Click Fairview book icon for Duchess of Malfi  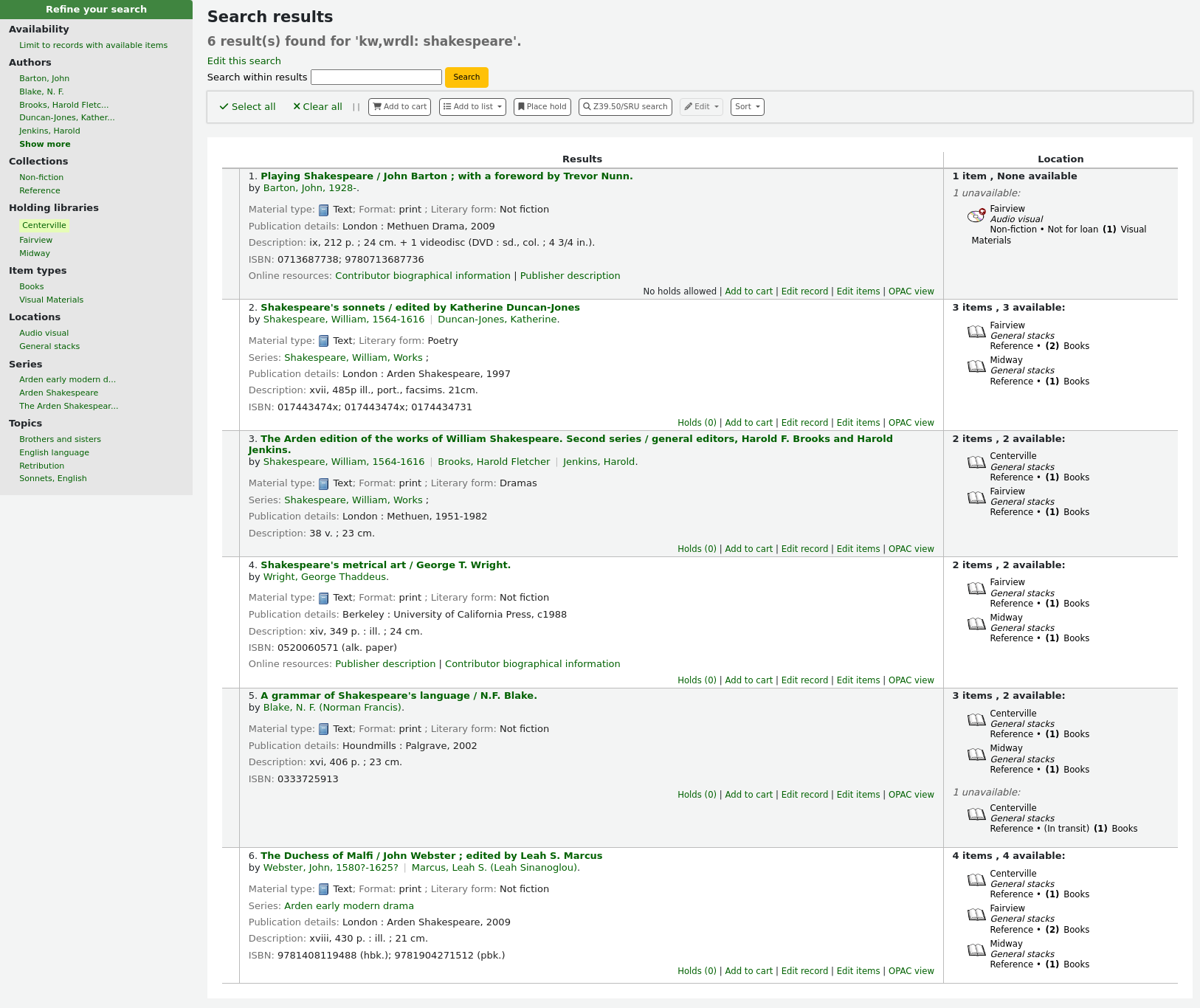coord(976,915)
